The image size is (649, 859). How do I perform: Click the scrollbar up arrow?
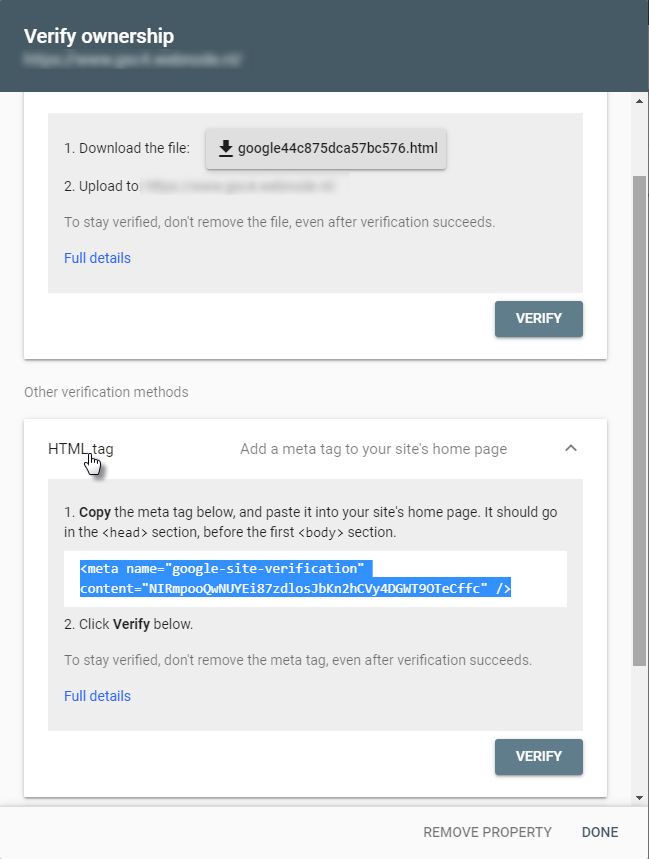pyautogui.click(x=640, y=101)
